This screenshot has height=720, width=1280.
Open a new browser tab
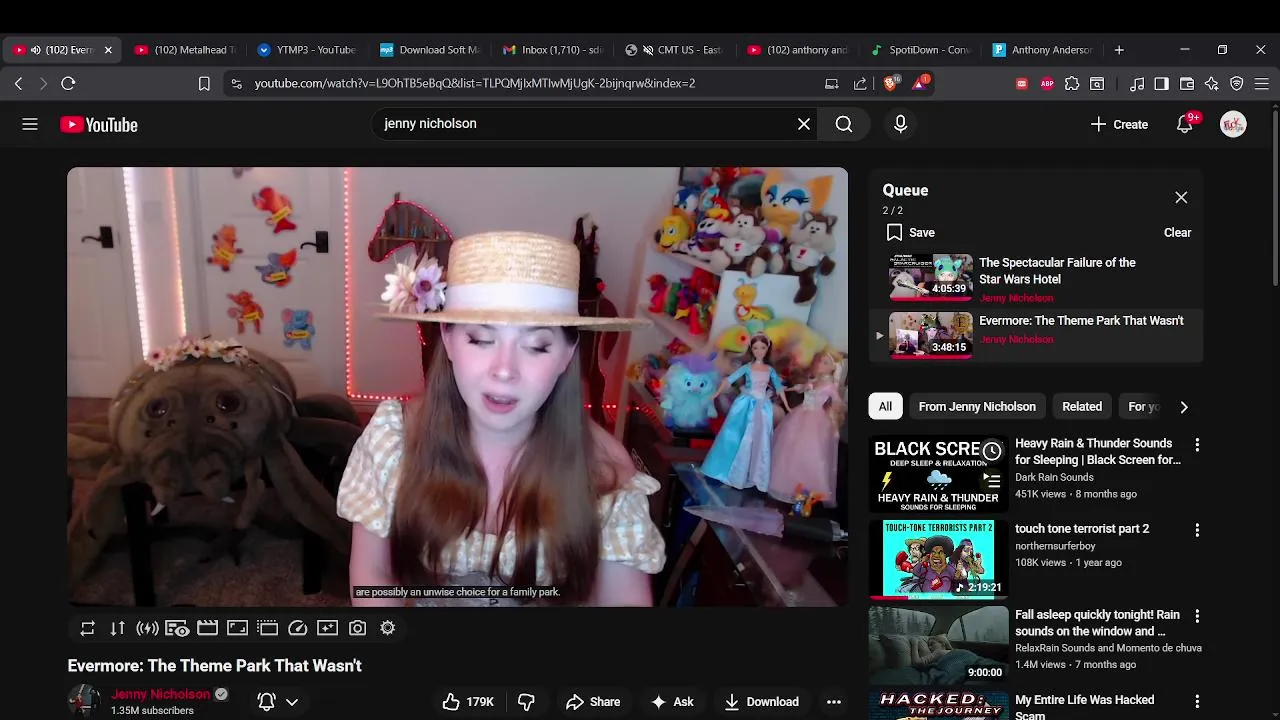click(x=1119, y=50)
